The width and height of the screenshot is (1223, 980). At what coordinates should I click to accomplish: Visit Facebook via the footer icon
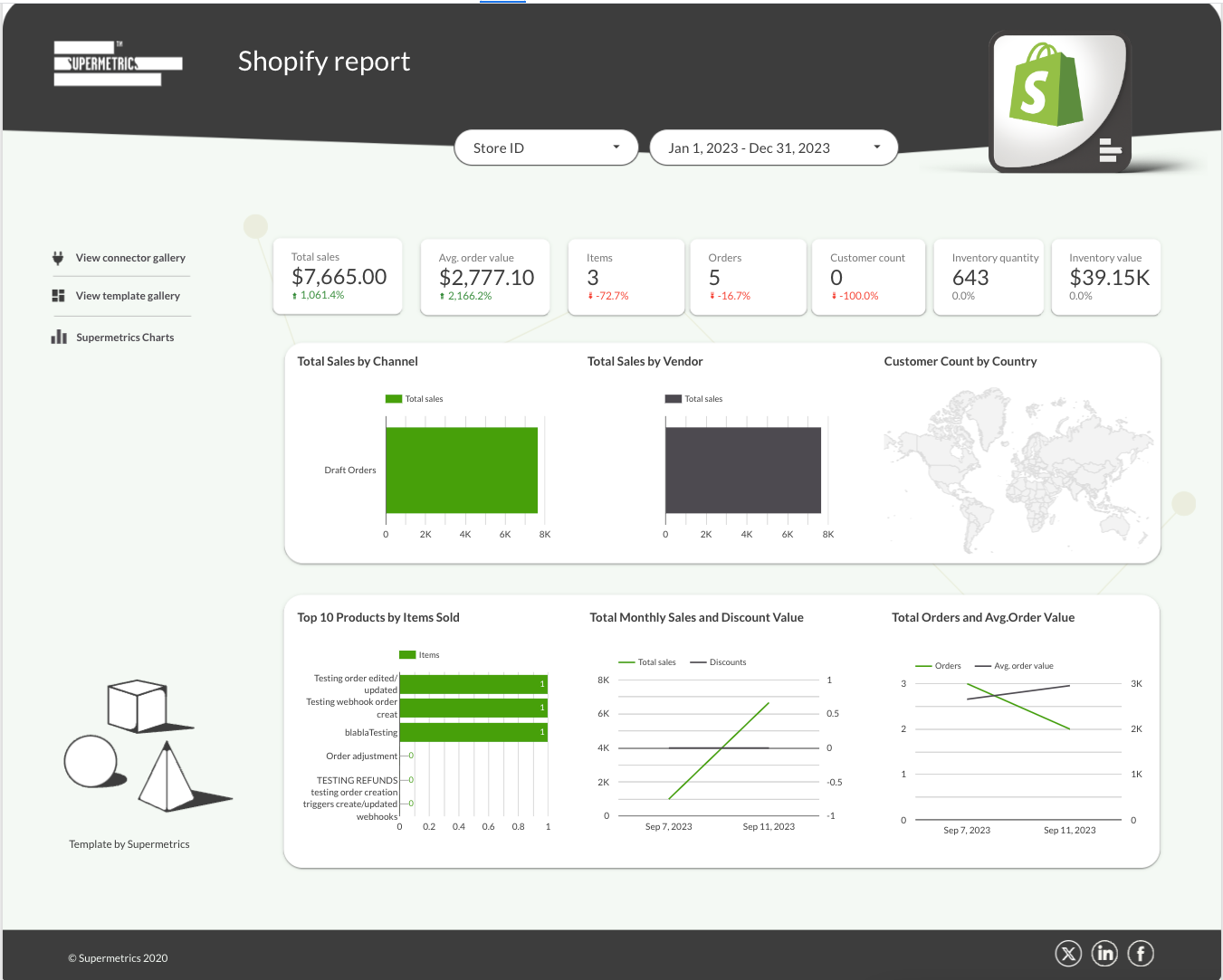[x=1141, y=954]
